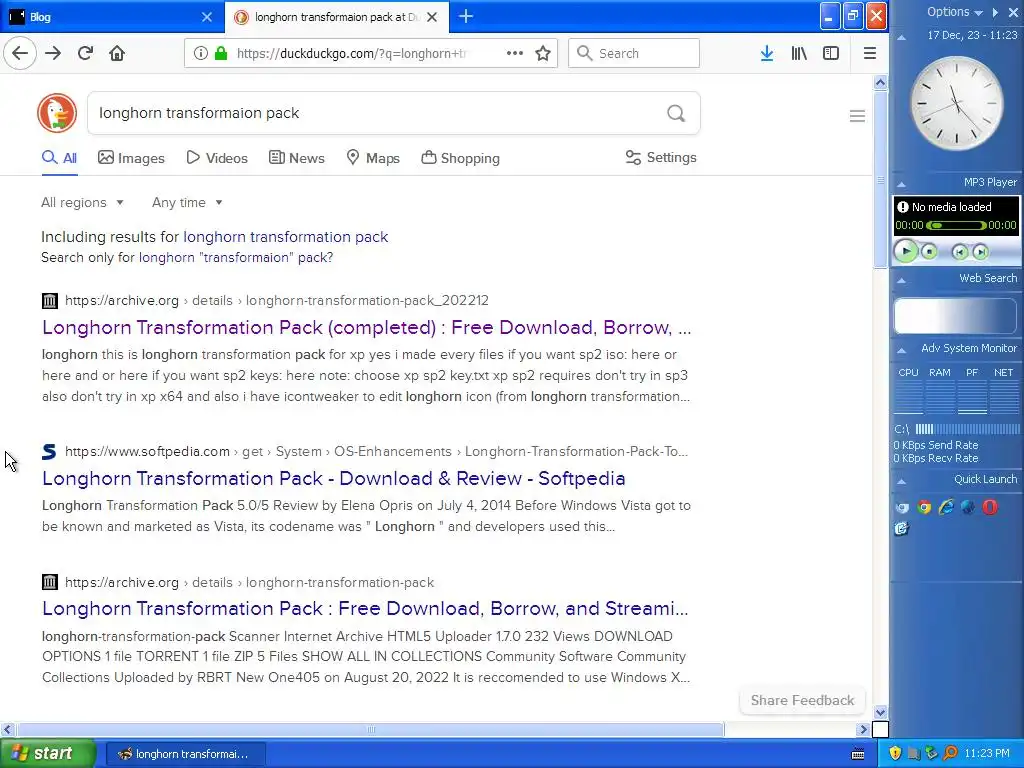Click the vertical scrollbar down arrow
Image resolution: width=1024 pixels, height=768 pixels.
(x=880, y=712)
